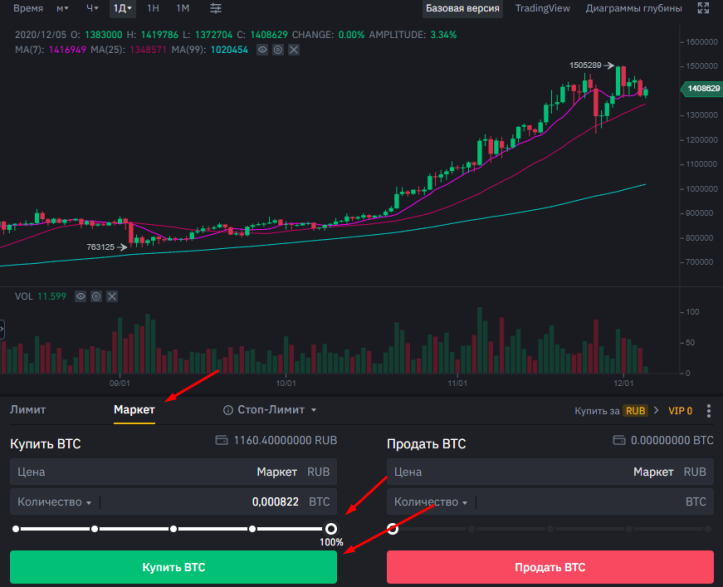Click 0.00000000 BTC balance

672,440
